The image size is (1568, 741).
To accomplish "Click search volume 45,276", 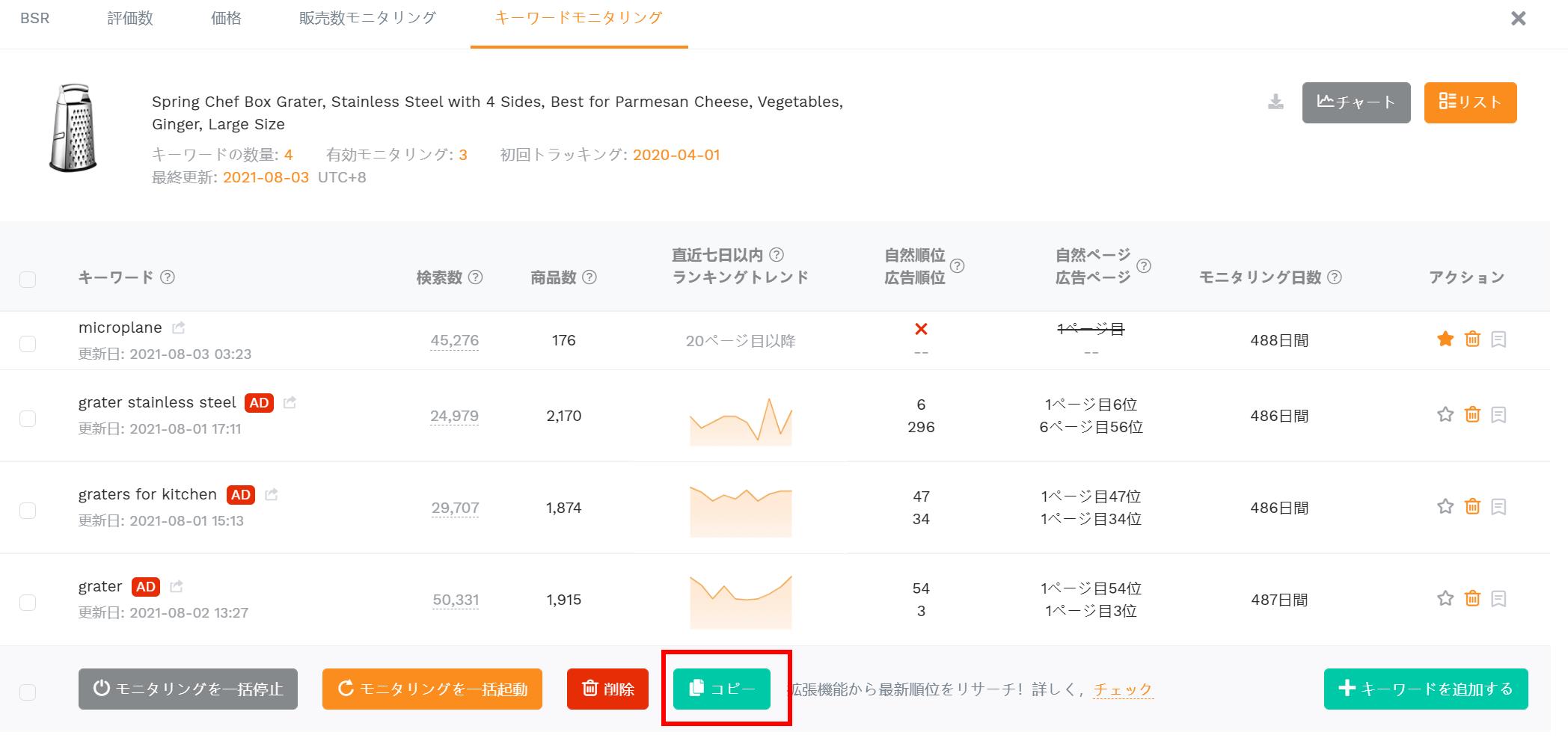I will 455,341.
